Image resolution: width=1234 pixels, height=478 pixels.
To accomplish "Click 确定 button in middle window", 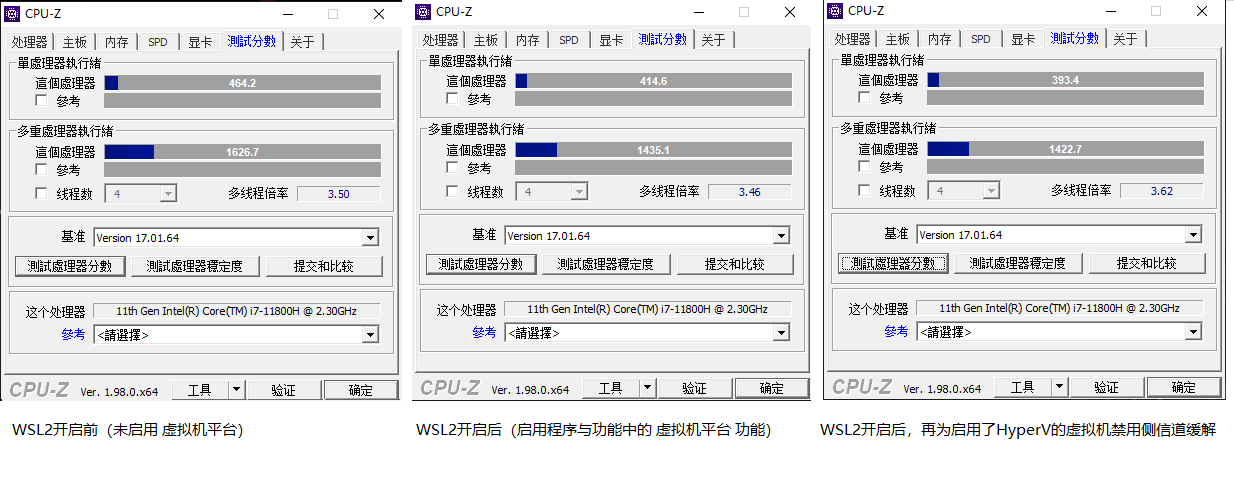I will tap(771, 388).
